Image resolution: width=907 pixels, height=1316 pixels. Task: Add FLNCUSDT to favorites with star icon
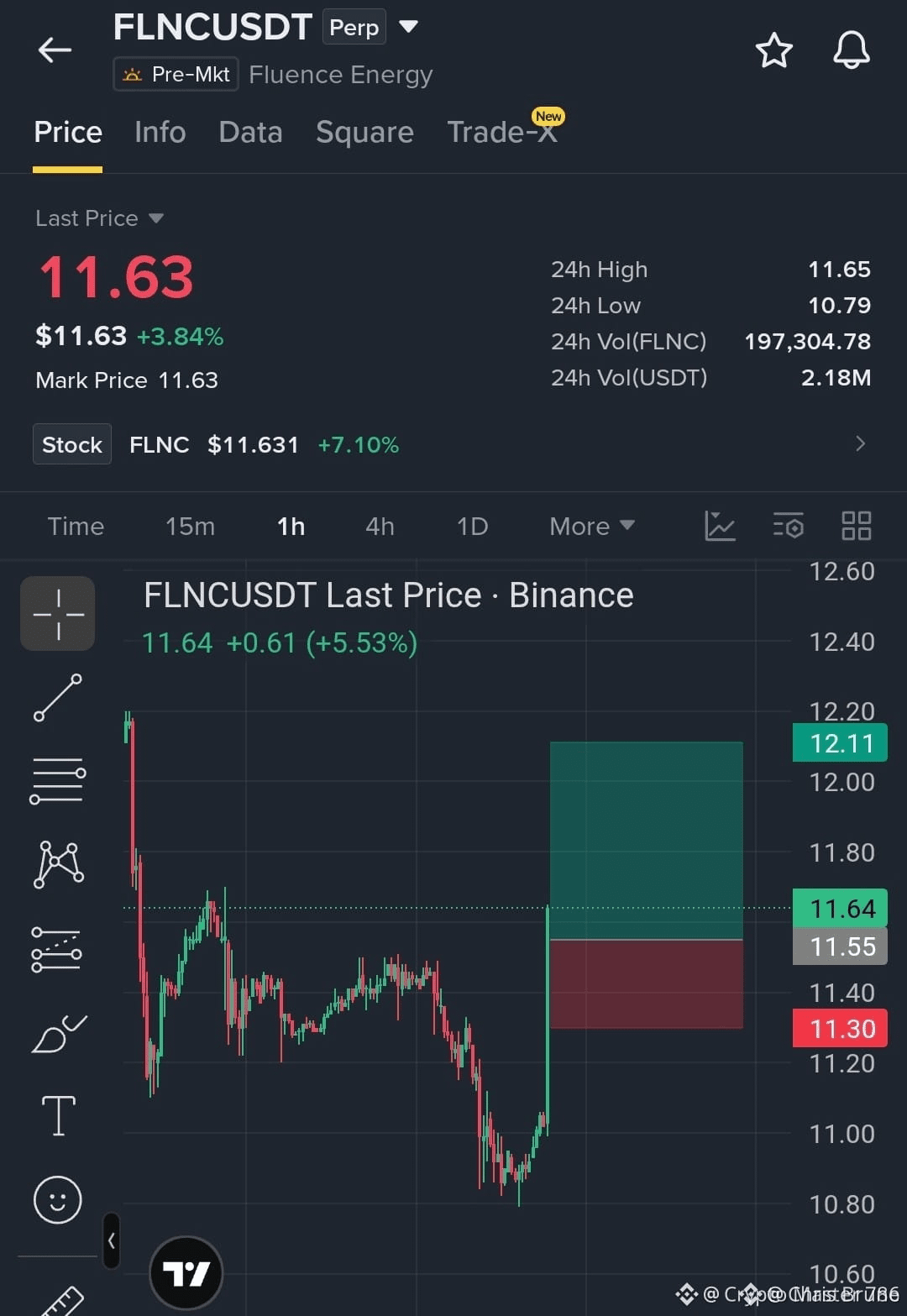773,50
